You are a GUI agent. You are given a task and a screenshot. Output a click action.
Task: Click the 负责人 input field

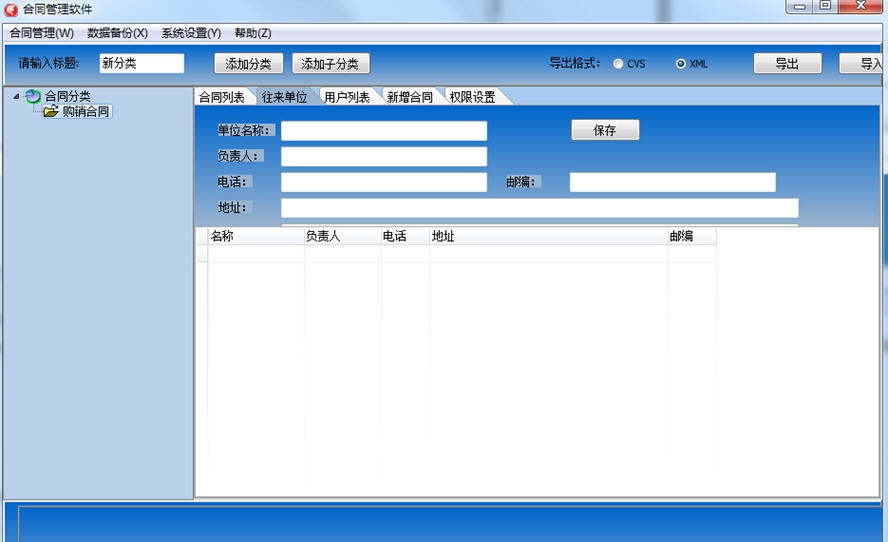pyautogui.click(x=384, y=156)
